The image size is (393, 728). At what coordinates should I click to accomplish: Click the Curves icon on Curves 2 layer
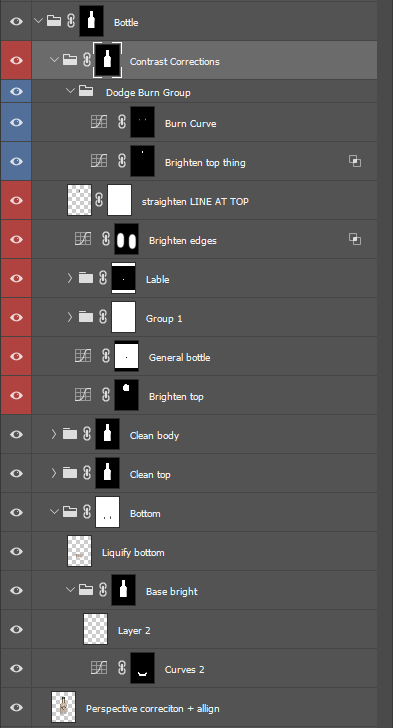(99, 668)
